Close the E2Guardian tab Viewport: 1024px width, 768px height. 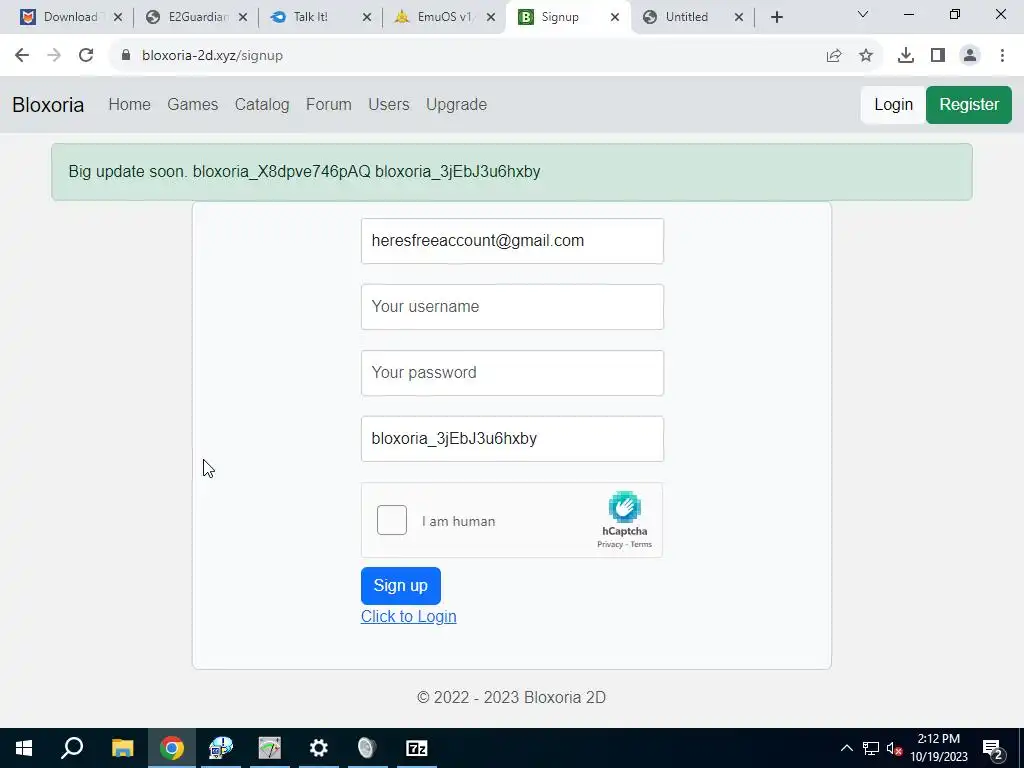click(x=243, y=18)
